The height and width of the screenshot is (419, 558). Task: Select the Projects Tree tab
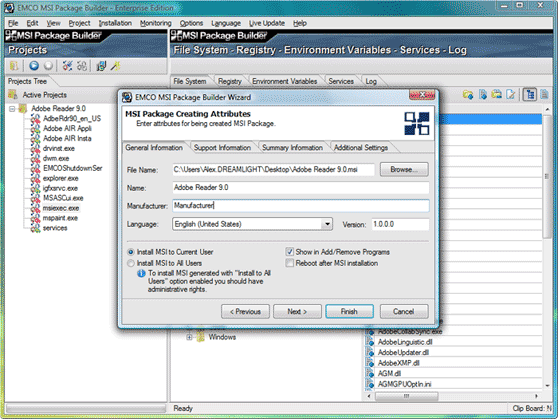coord(27,81)
